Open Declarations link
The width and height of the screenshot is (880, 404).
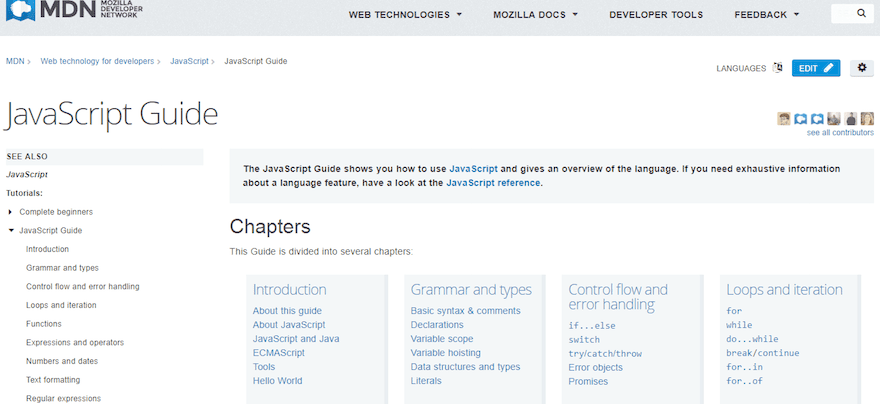pos(437,325)
